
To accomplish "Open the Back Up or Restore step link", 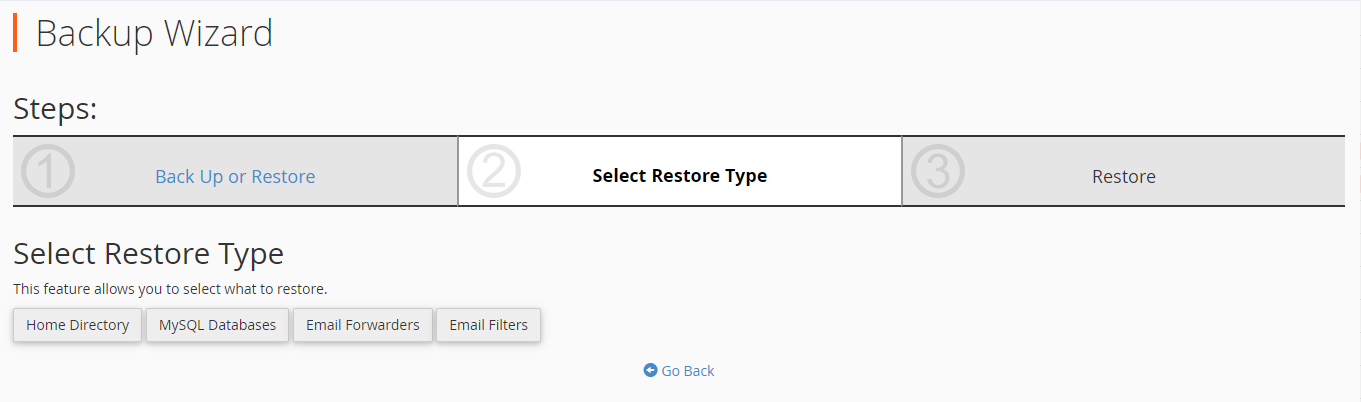I will [x=235, y=177].
